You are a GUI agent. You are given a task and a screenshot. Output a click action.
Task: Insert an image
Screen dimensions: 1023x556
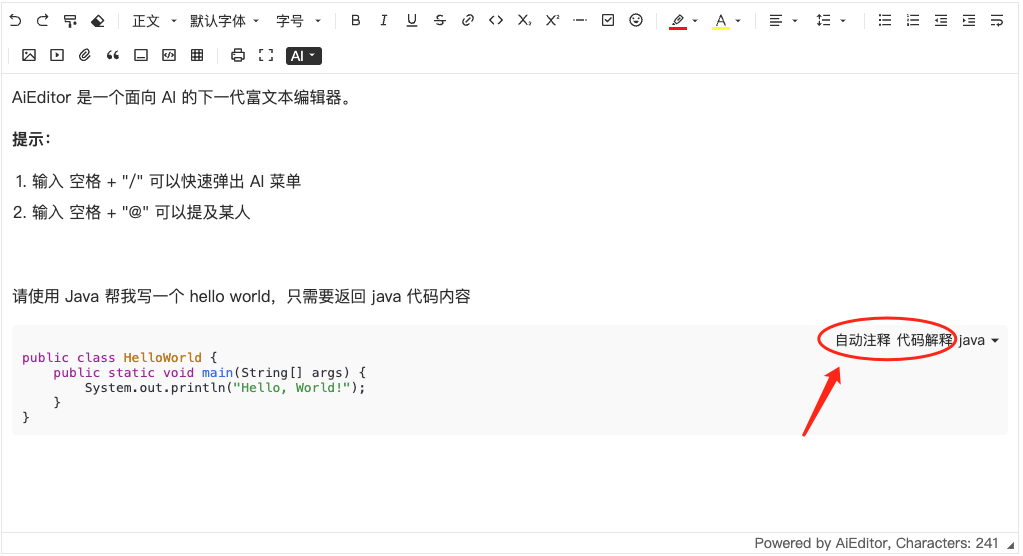(x=29, y=55)
